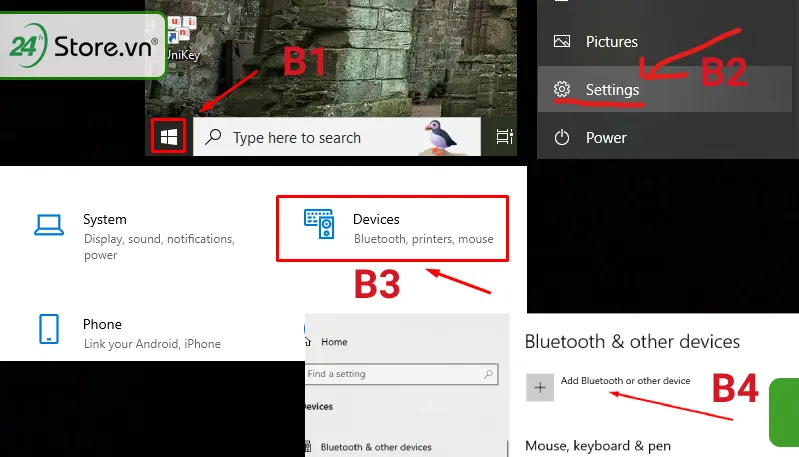Click the Pictures icon in Start menu
799x457 pixels.
click(562, 41)
